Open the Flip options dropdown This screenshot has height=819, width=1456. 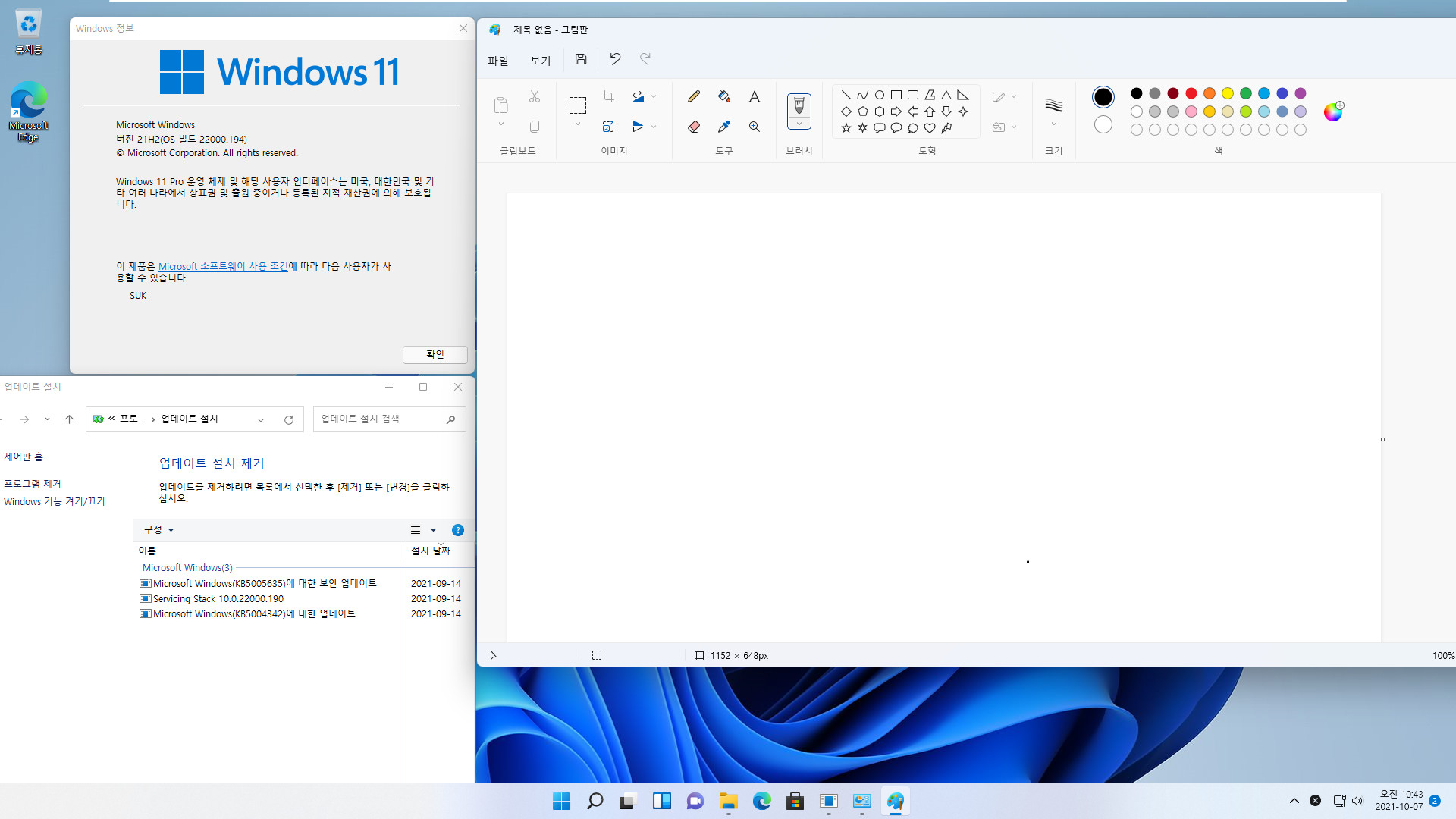(654, 127)
